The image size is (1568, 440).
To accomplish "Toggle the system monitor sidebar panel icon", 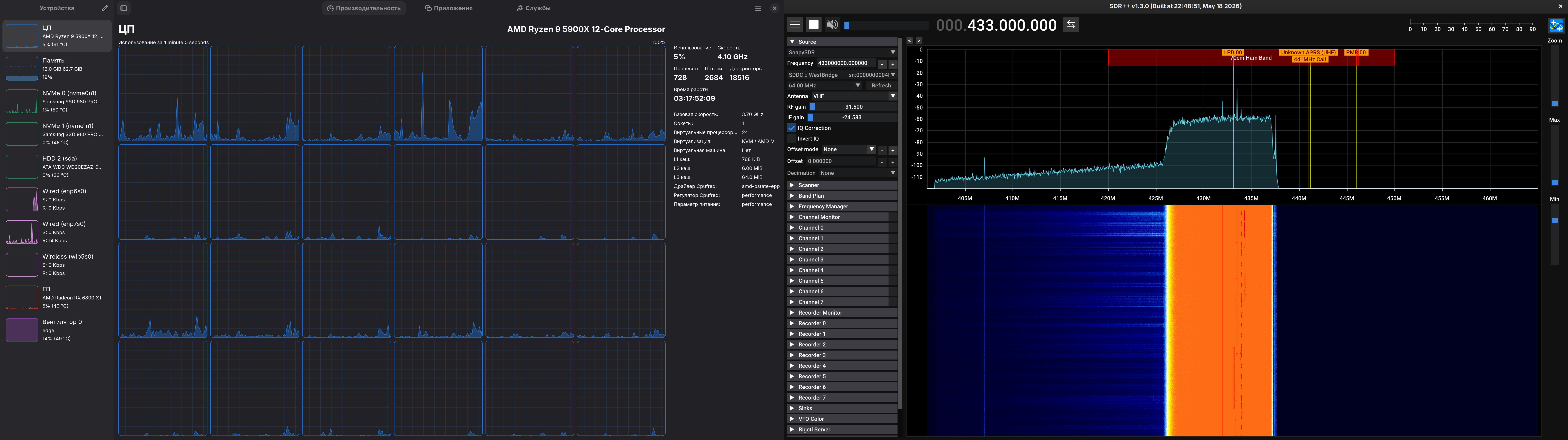I will click(124, 8).
